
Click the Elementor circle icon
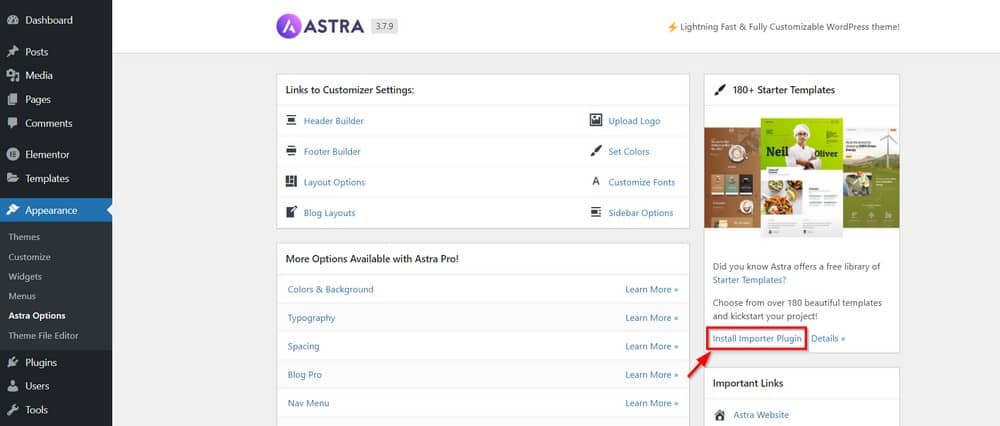point(12,154)
